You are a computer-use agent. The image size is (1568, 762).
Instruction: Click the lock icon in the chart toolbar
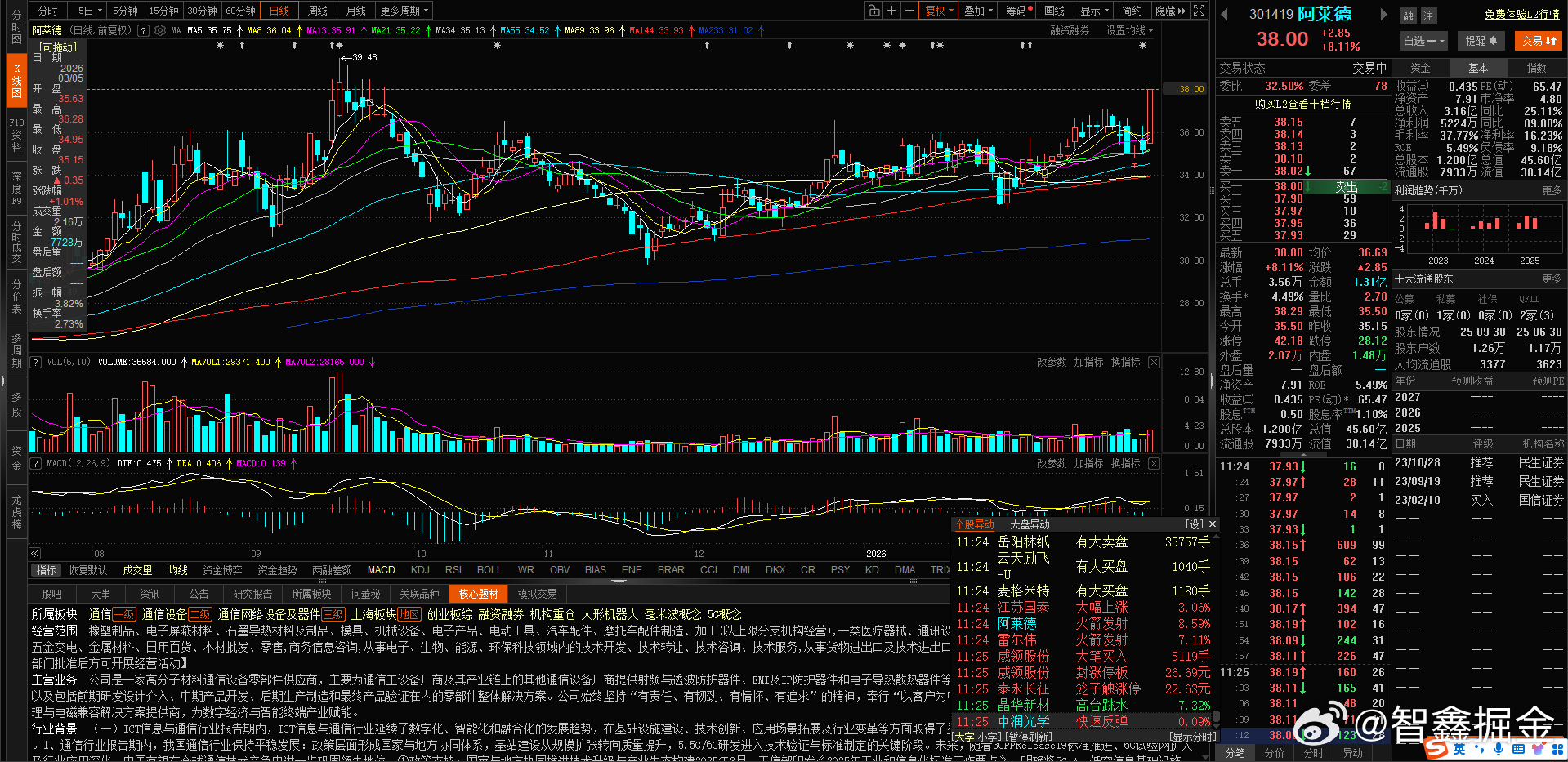coord(874,11)
